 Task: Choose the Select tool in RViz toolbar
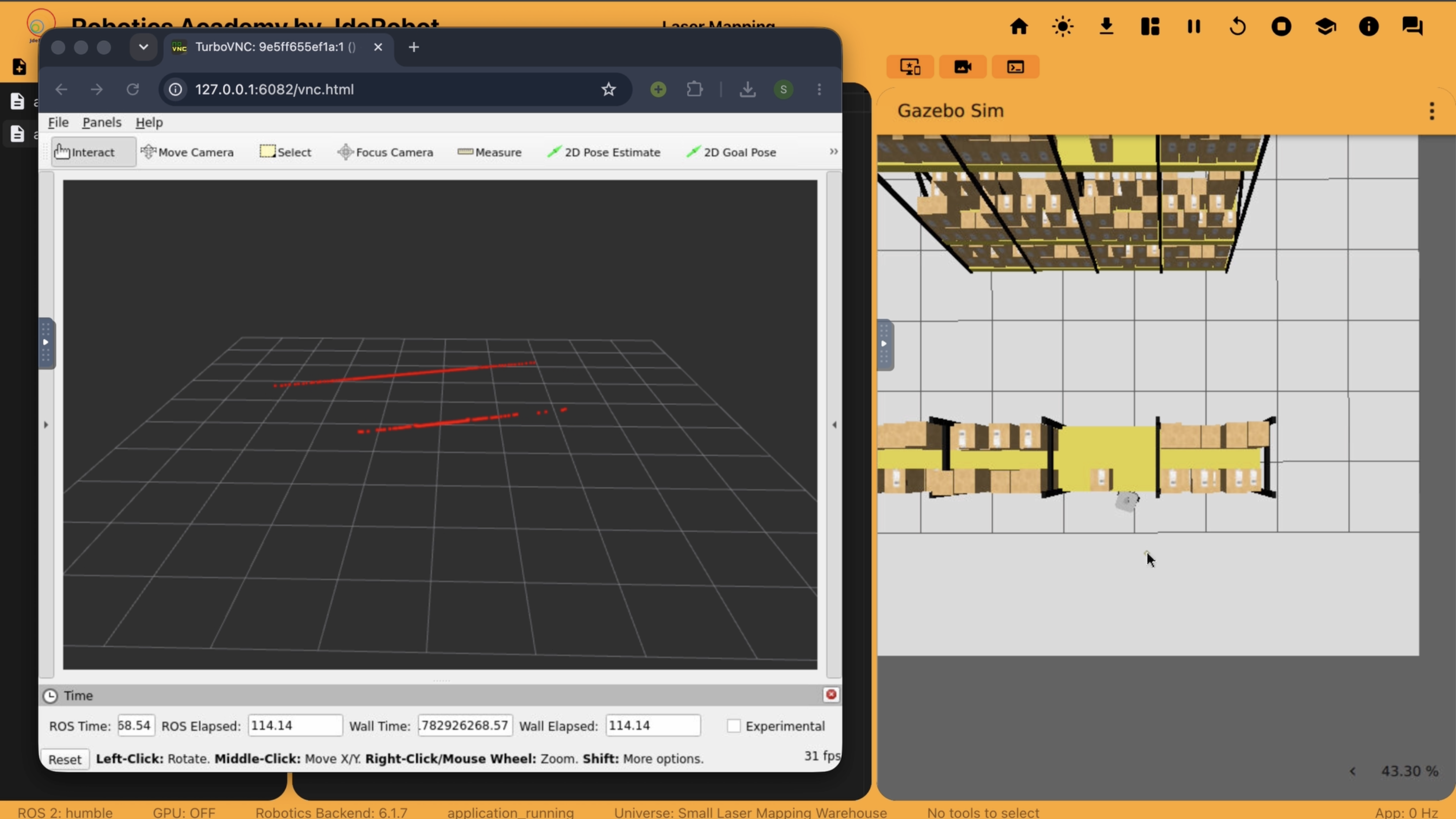(285, 152)
